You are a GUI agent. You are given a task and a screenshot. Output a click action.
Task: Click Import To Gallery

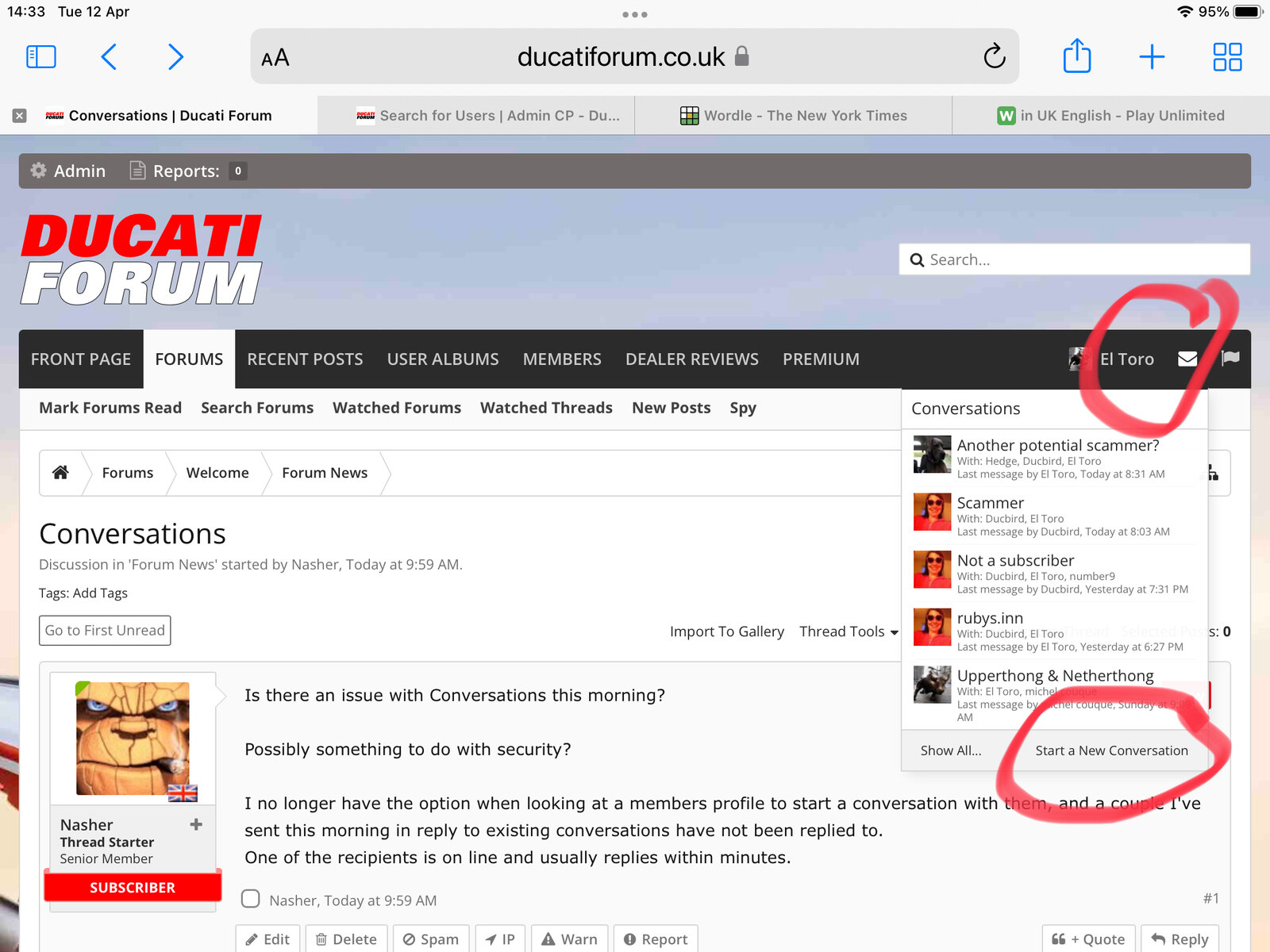click(727, 631)
